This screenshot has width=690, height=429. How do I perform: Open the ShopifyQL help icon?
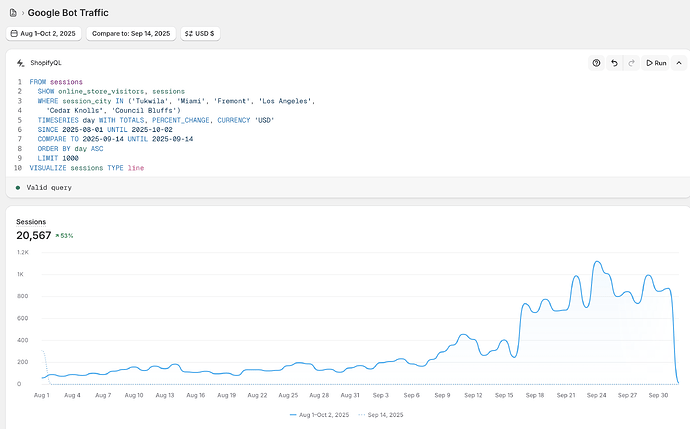(596, 62)
